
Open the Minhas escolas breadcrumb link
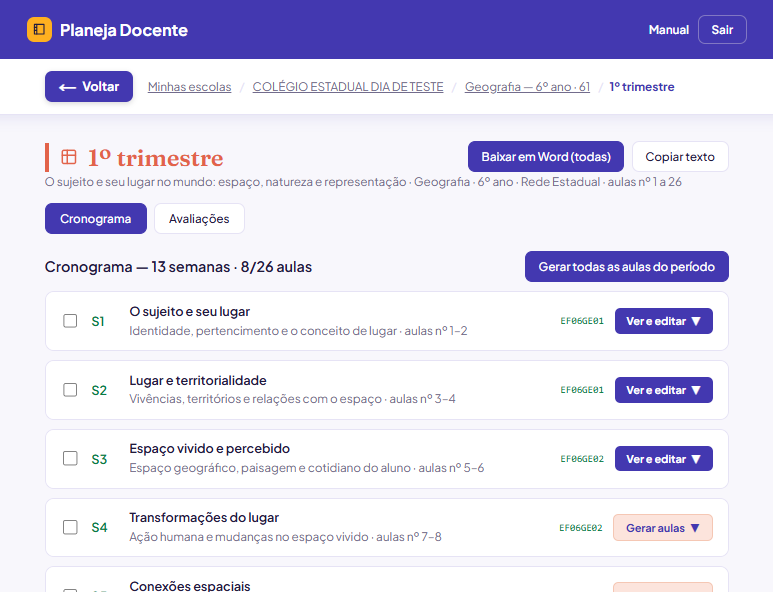point(189,87)
